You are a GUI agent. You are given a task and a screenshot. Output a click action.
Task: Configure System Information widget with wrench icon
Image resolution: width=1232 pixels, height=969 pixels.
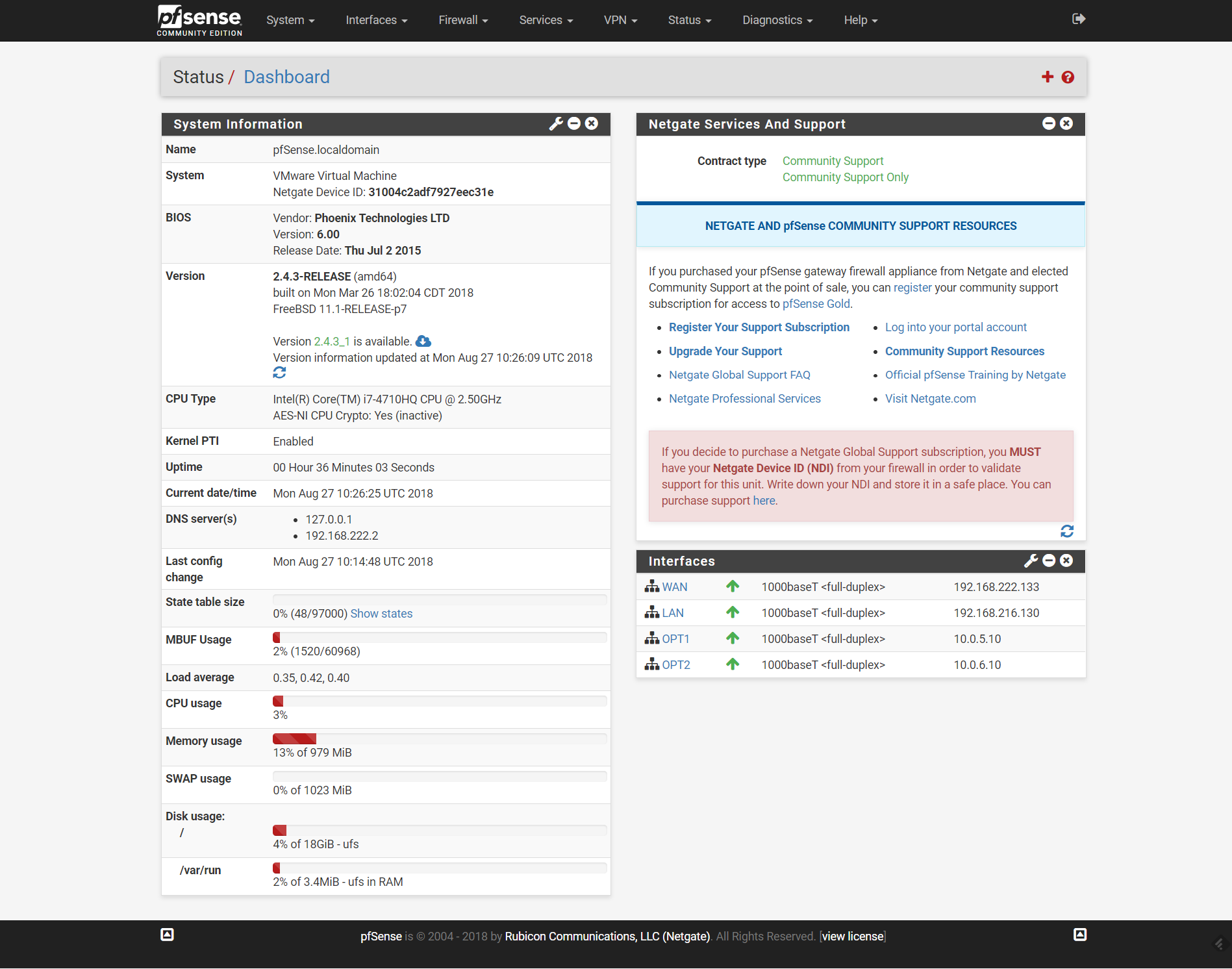pos(556,123)
